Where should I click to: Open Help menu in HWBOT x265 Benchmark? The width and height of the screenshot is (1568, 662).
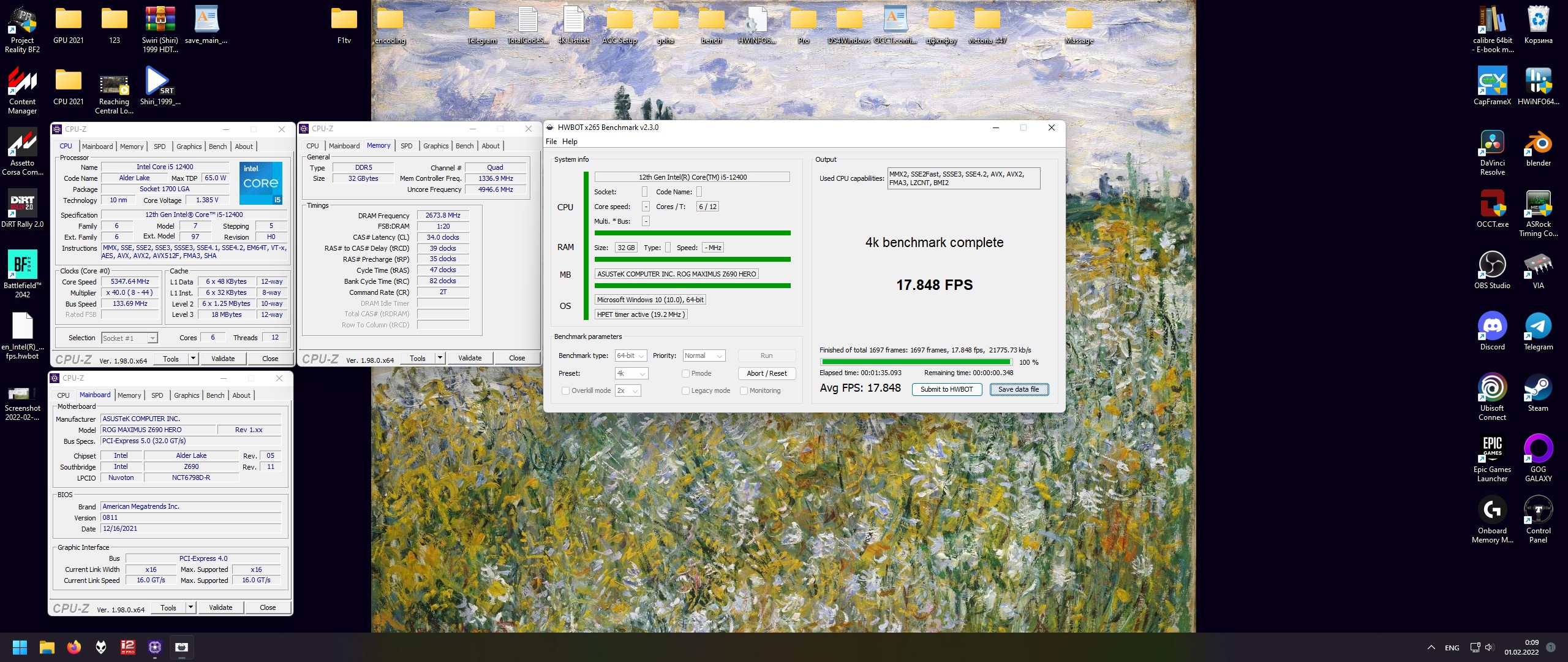point(570,142)
